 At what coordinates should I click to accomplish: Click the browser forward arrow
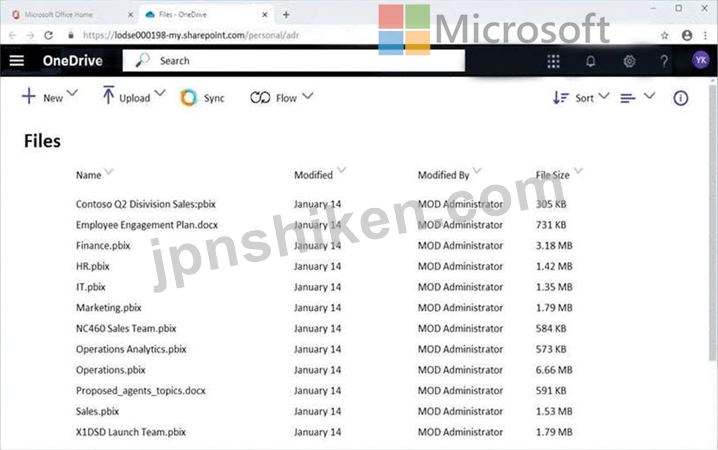[x=30, y=35]
